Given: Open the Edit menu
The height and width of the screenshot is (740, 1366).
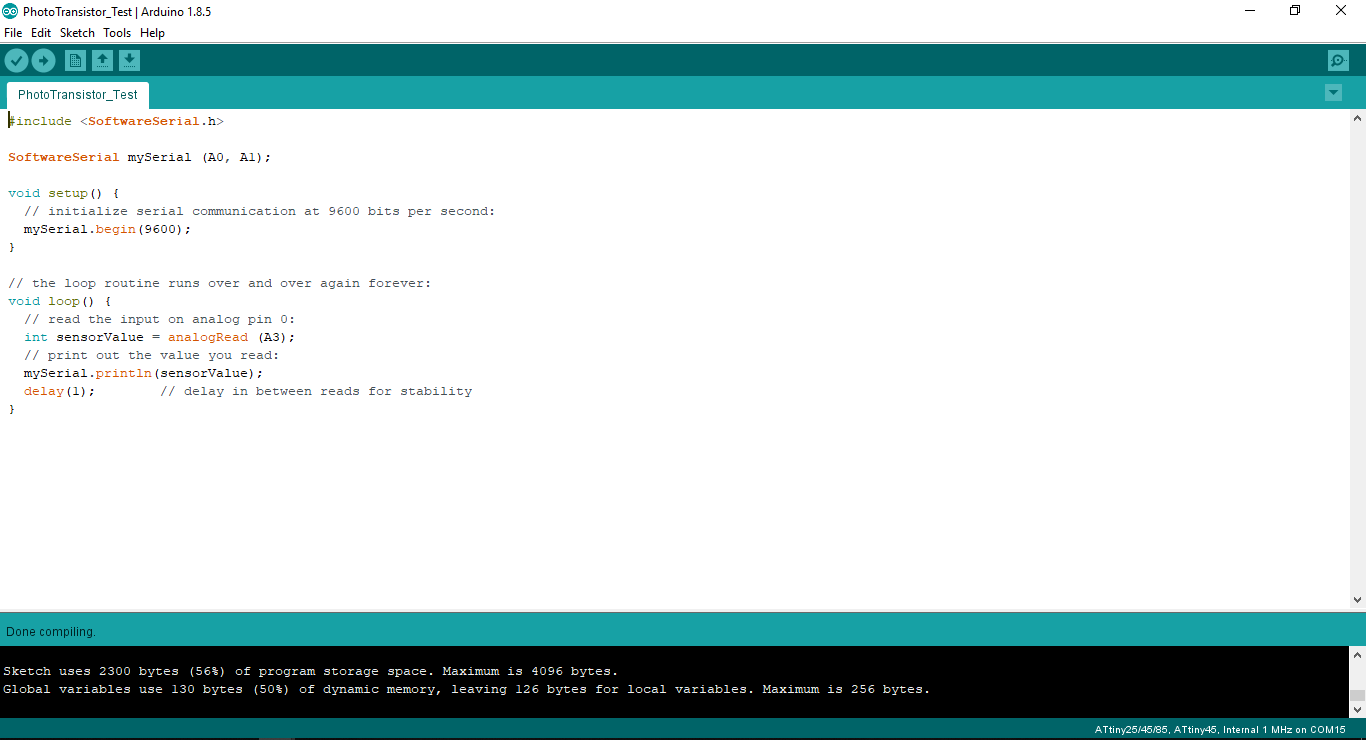Looking at the screenshot, I should [41, 33].
